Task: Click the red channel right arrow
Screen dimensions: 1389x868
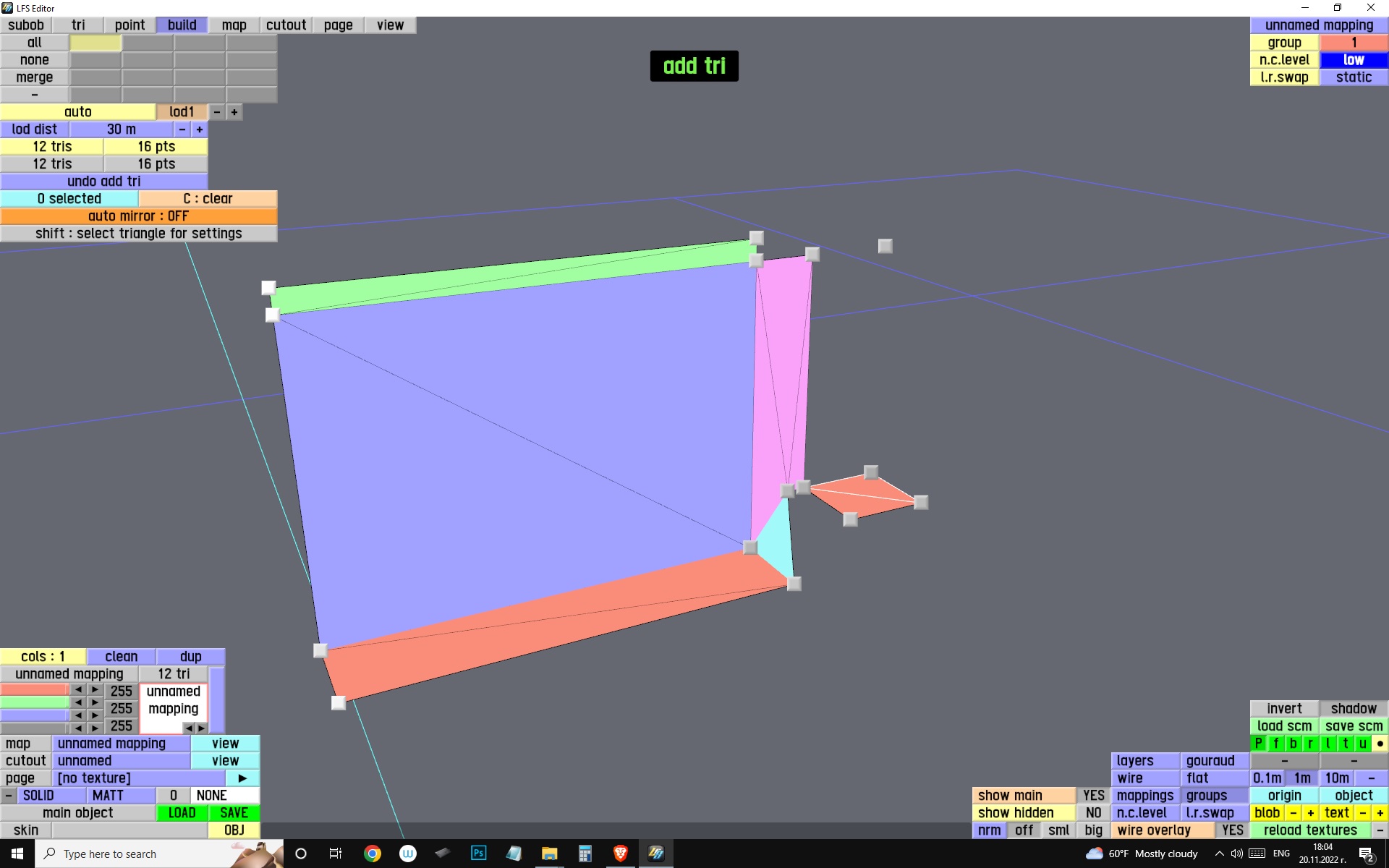Action: (x=95, y=690)
